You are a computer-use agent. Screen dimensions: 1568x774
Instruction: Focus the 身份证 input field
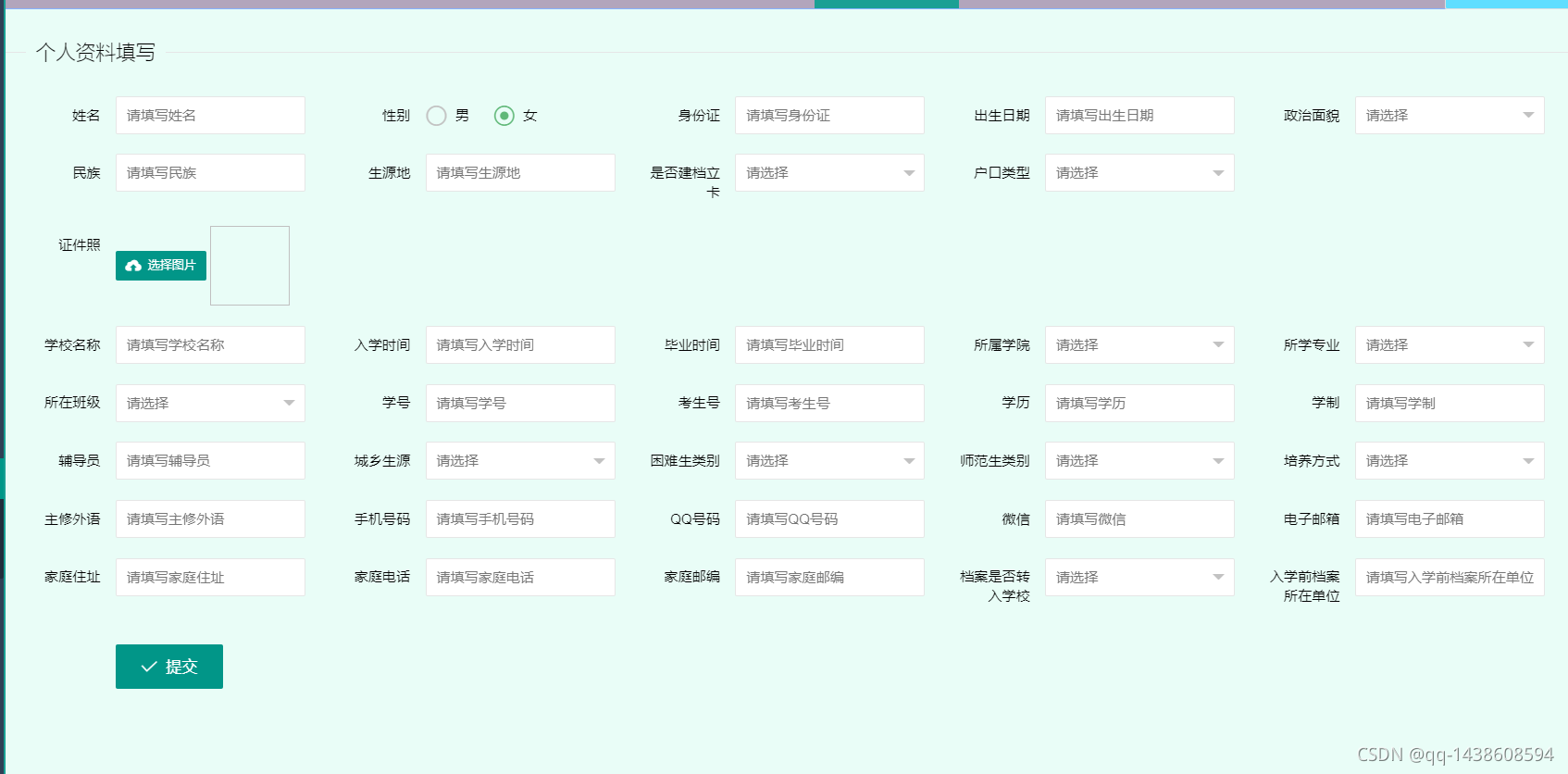coord(829,116)
